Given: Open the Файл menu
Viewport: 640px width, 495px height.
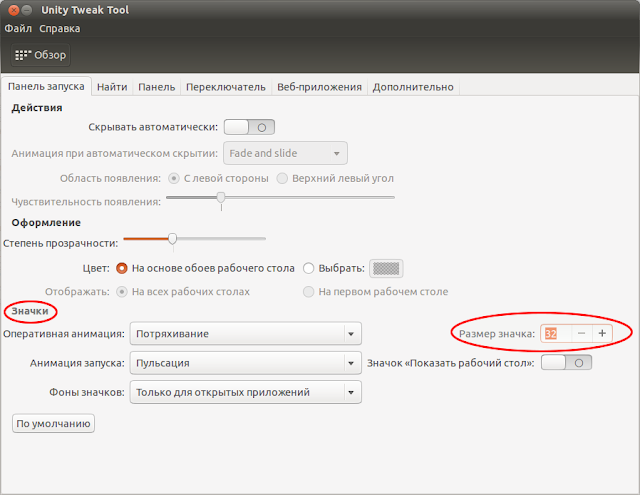Looking at the screenshot, I should pyautogui.click(x=18, y=29).
